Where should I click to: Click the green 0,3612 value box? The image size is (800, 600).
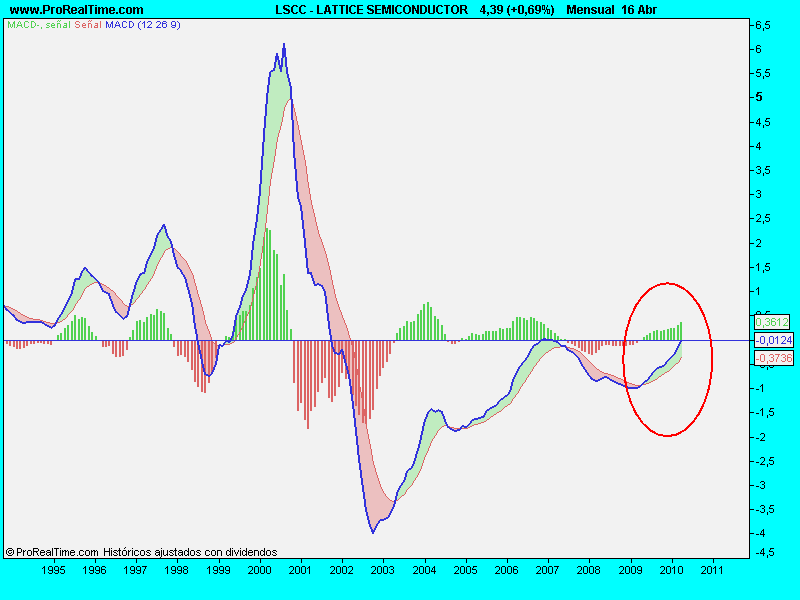click(x=772, y=322)
